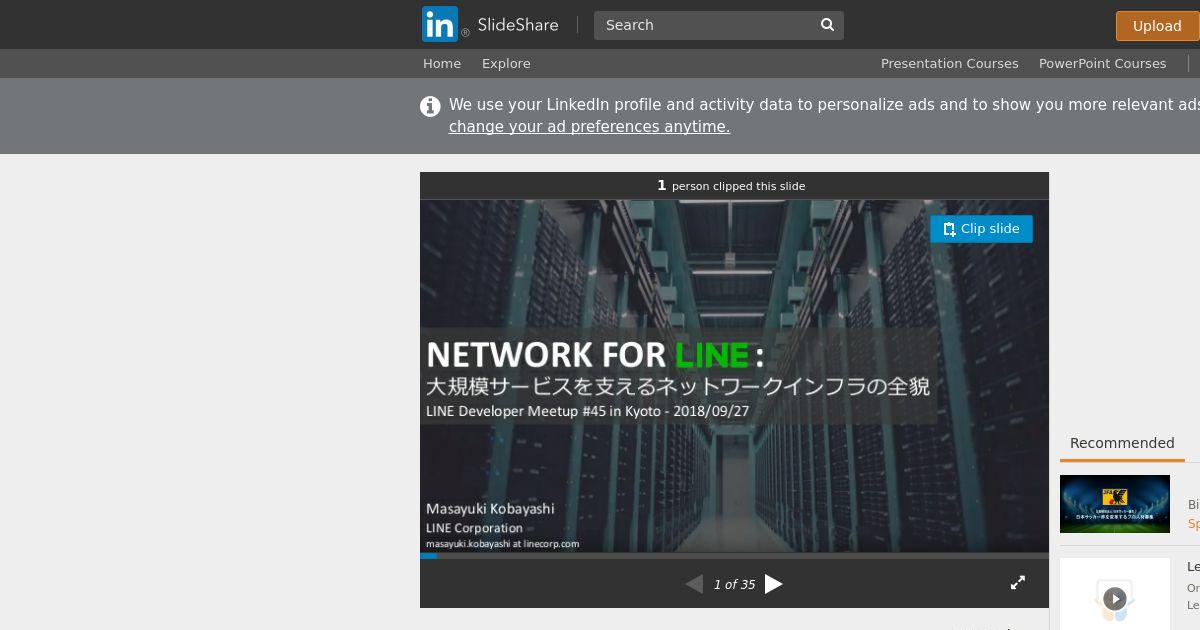Toggle fullscreen view icon

[x=1018, y=582]
